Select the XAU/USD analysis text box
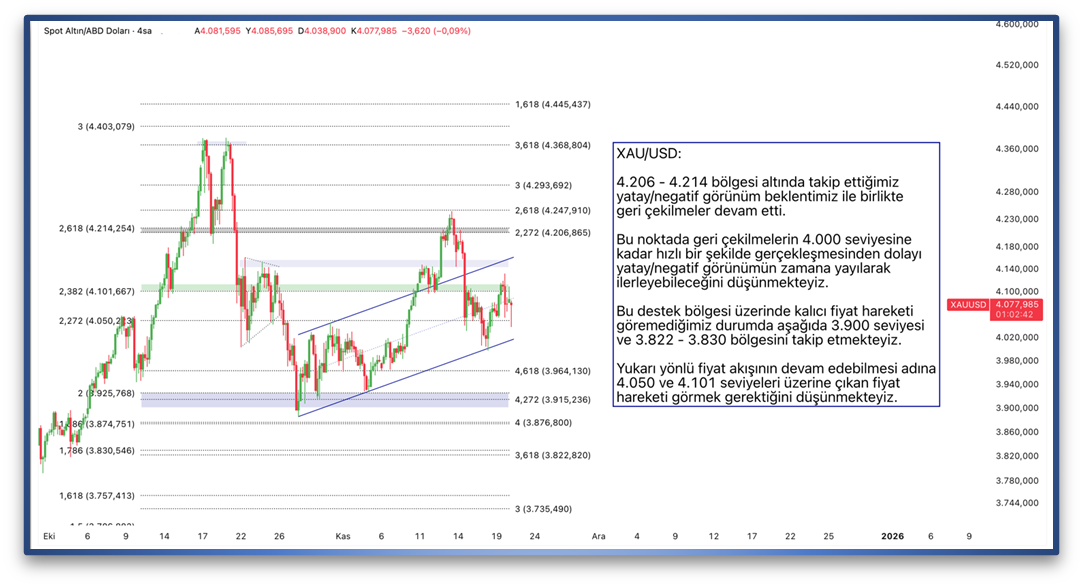 [x=776, y=274]
